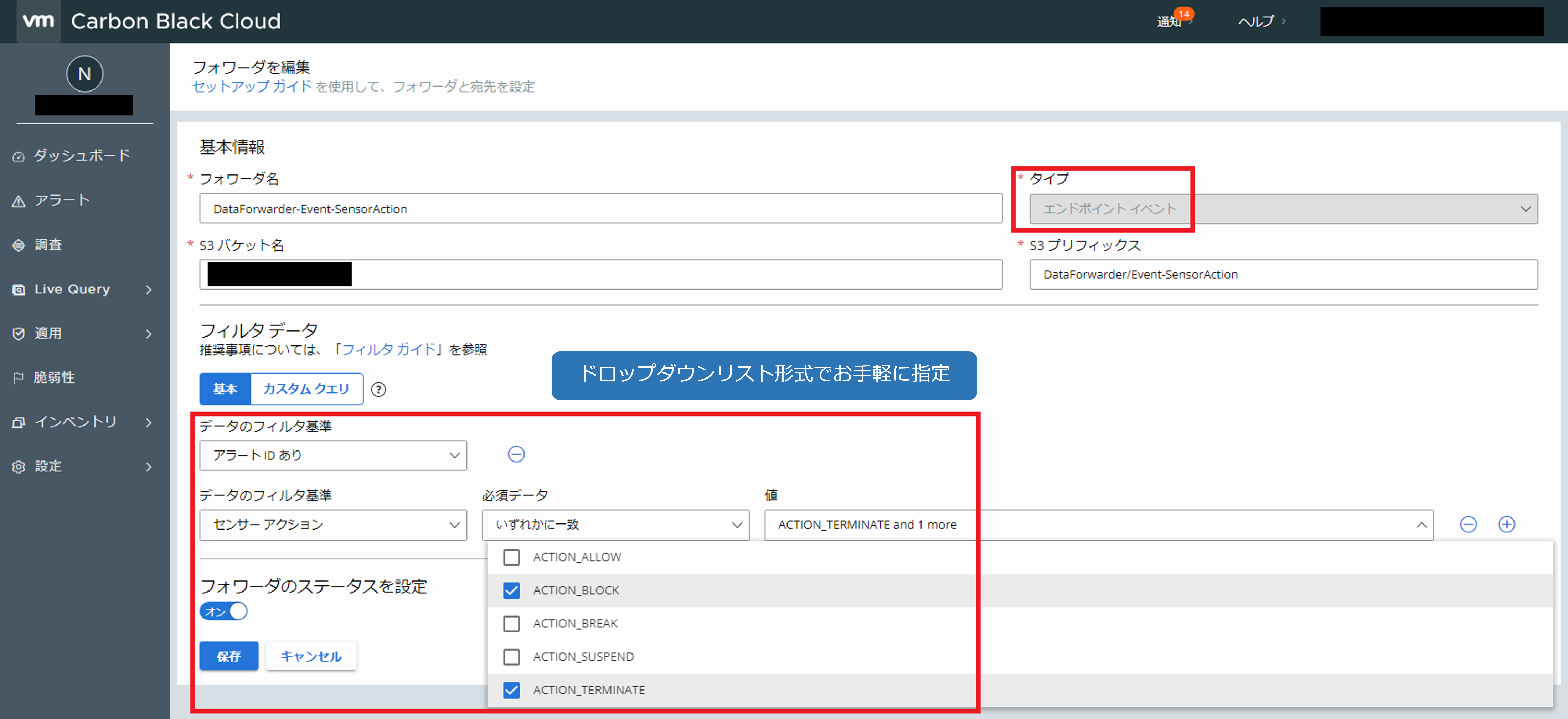Click the S3 バケット名 input field

click(x=601, y=274)
